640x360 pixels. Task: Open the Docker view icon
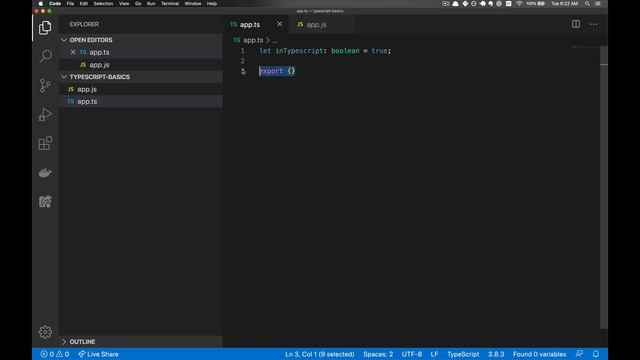pos(45,172)
